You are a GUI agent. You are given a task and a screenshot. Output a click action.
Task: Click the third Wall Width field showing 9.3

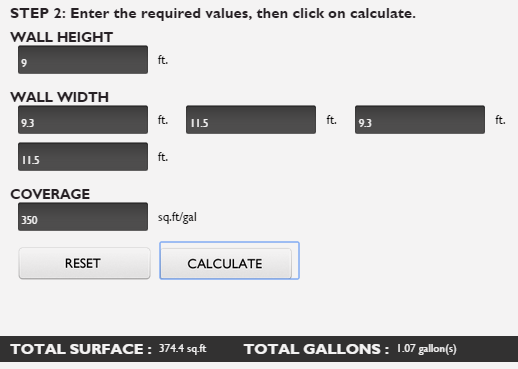pos(420,120)
